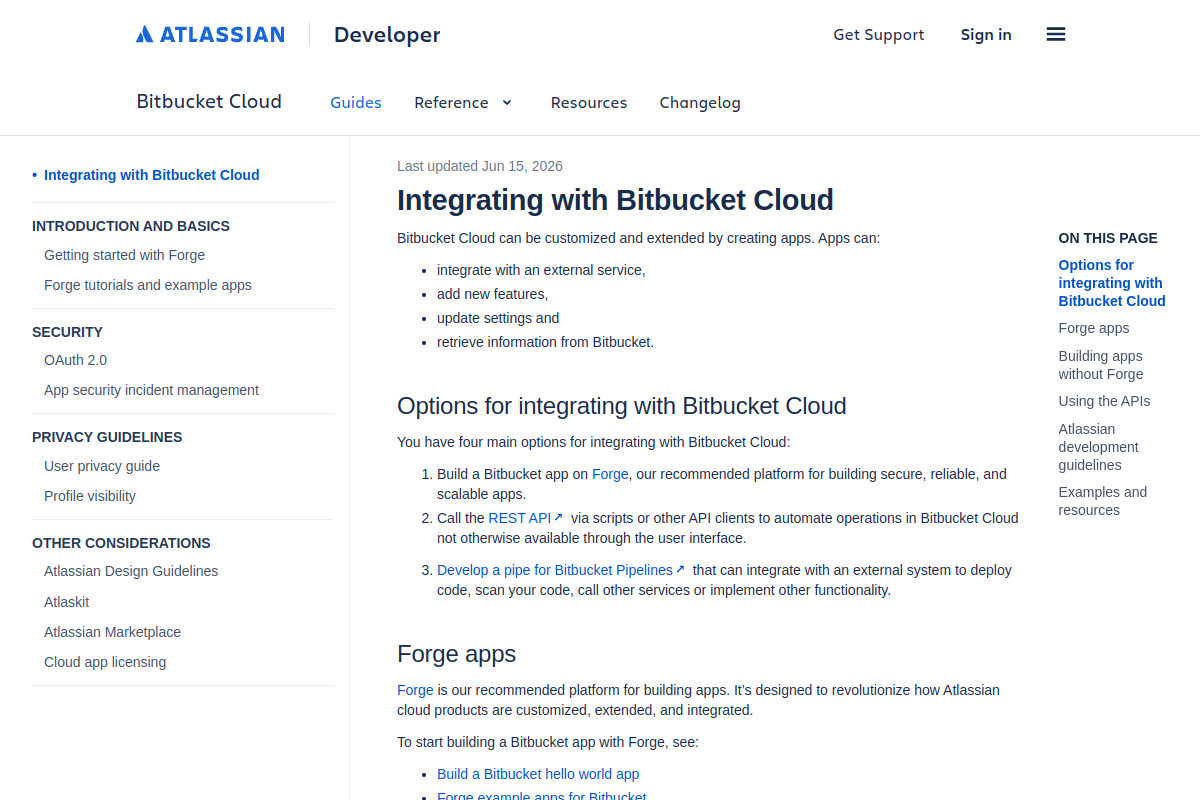Click the Atlassian logo

pyautogui.click(x=210, y=34)
